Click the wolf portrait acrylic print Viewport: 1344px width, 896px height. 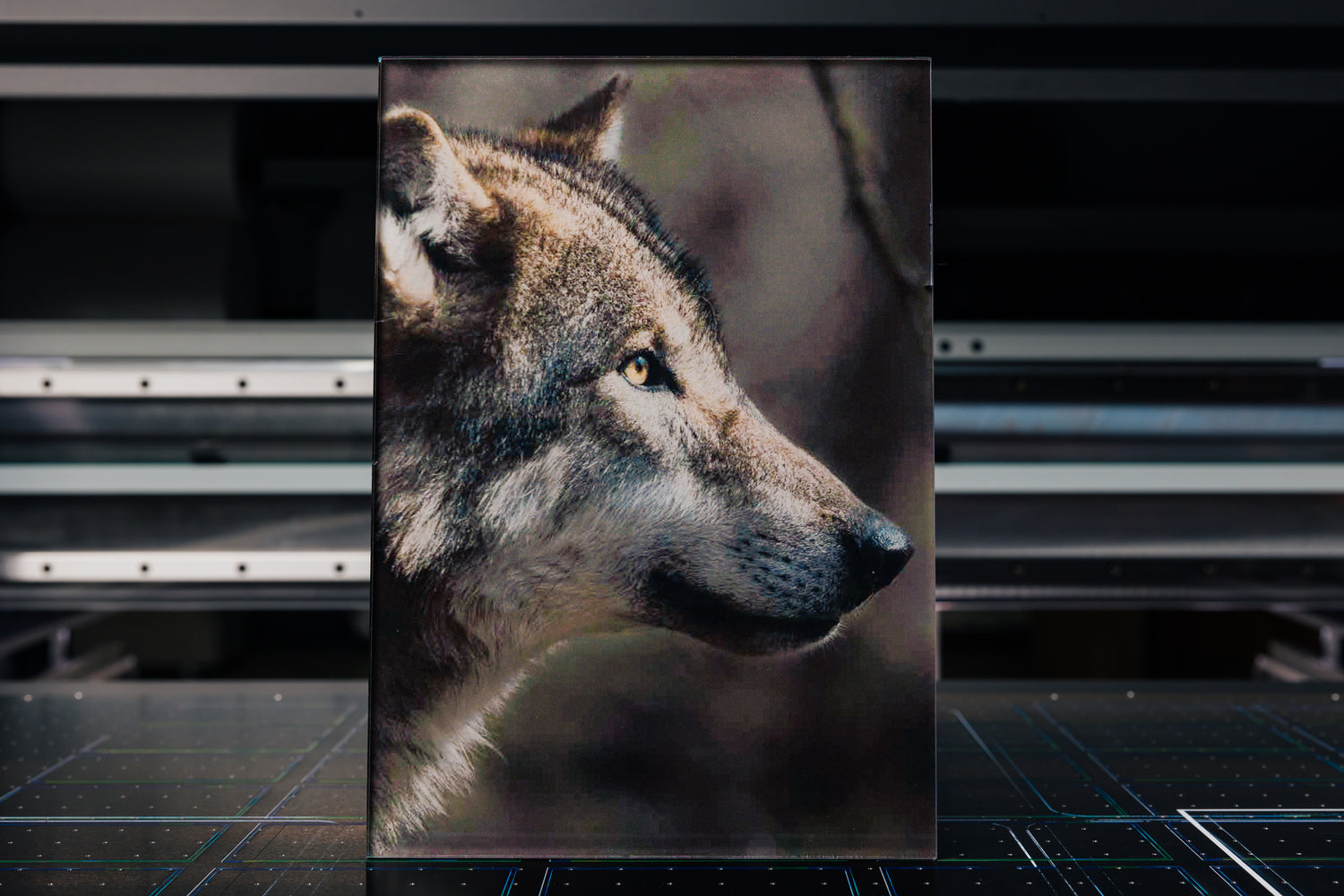coord(652,458)
